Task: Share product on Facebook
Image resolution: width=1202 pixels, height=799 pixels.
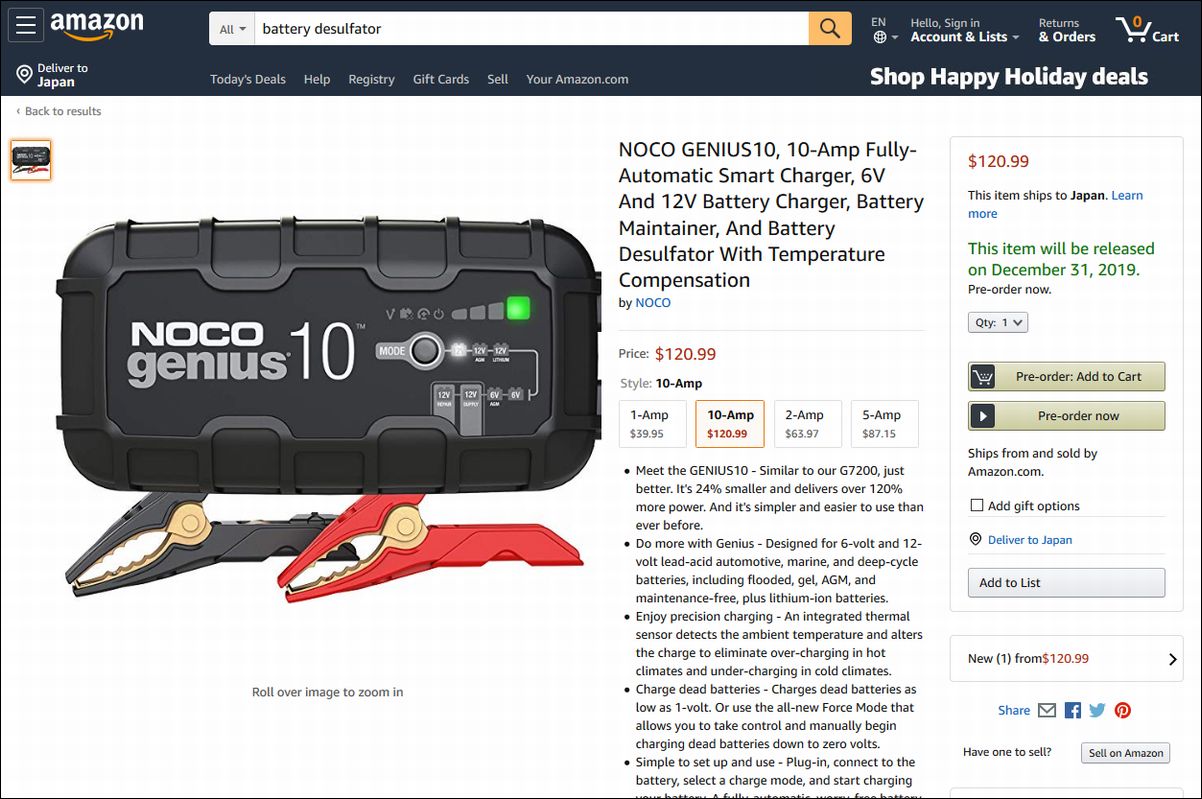Action: [x=1073, y=710]
